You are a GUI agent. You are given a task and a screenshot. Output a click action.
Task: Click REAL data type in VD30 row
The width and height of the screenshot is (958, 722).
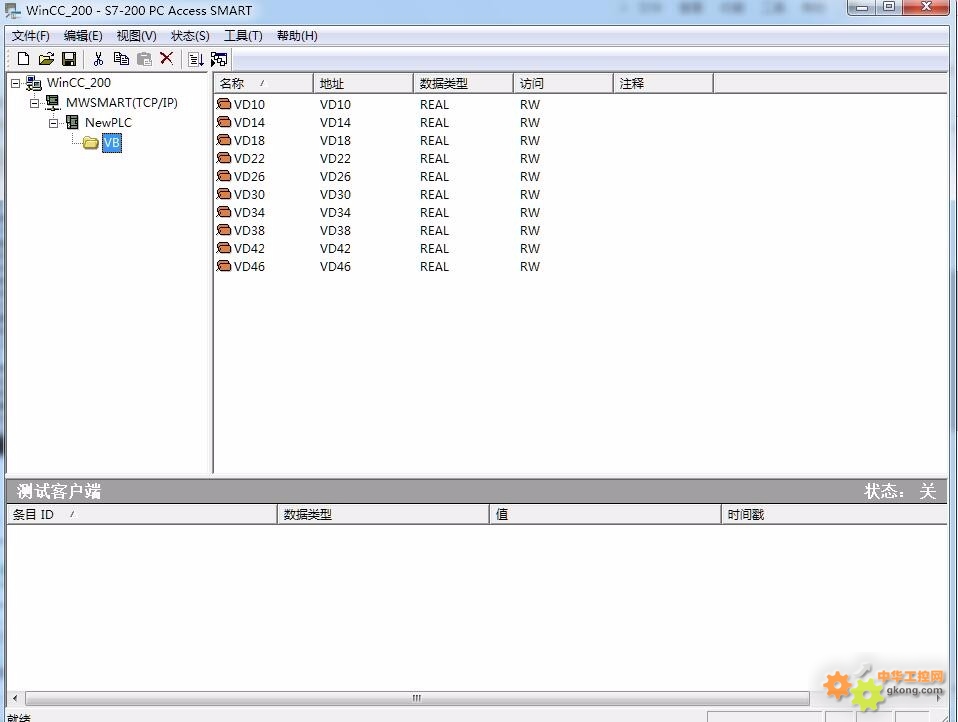[434, 195]
